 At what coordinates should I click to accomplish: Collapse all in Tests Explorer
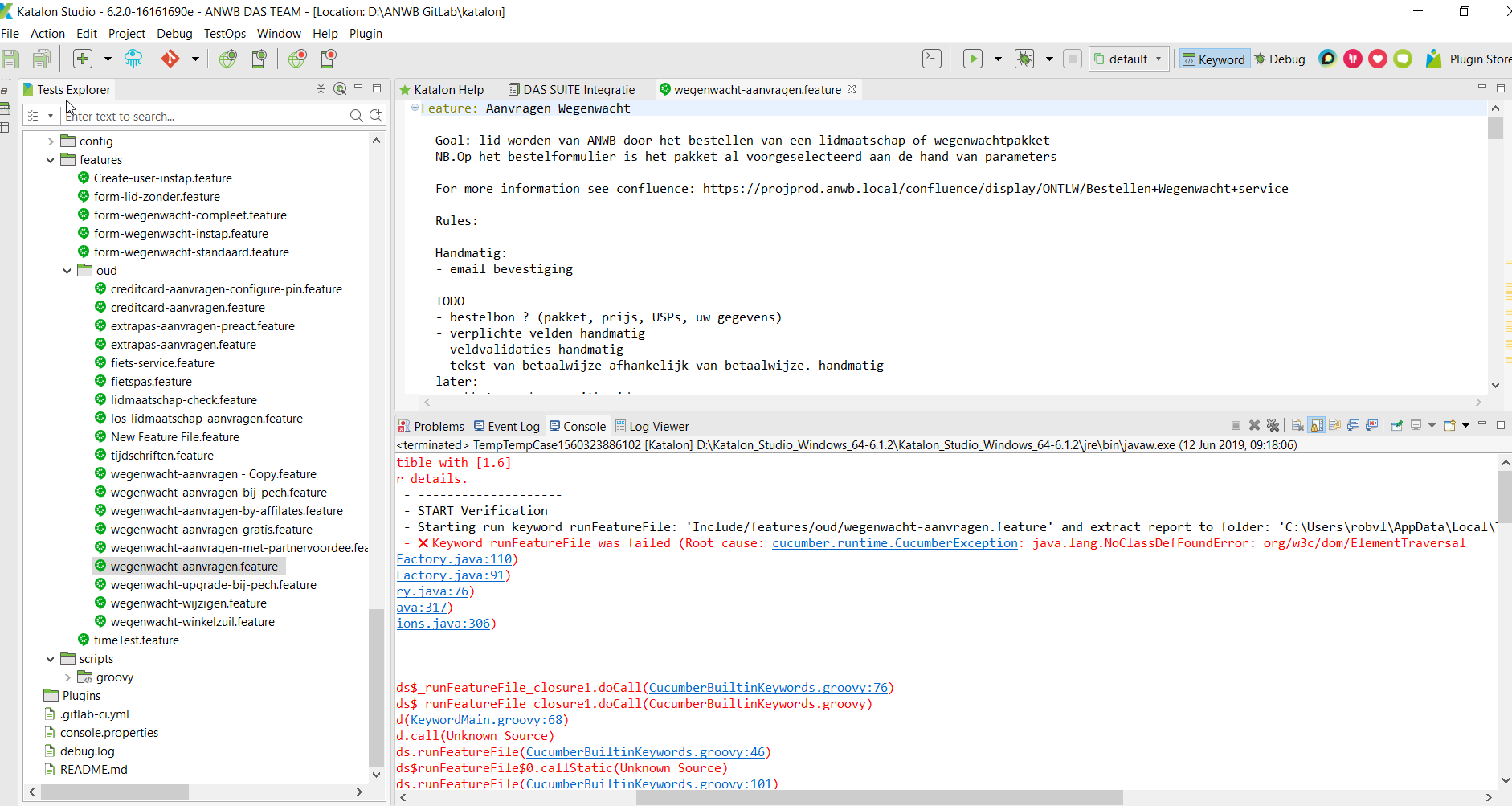click(321, 89)
